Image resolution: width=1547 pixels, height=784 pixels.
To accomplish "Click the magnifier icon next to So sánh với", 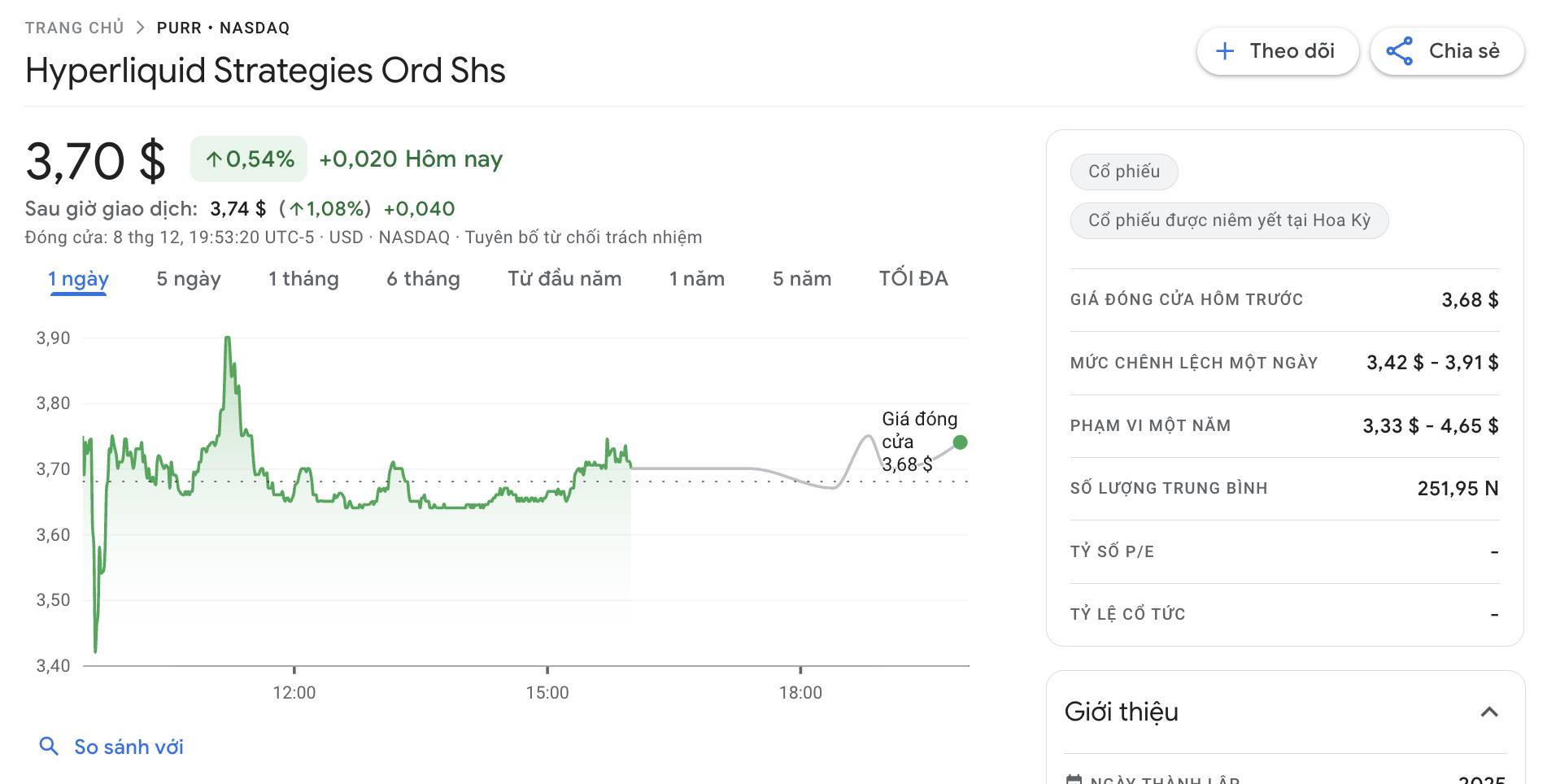I will coord(49,746).
